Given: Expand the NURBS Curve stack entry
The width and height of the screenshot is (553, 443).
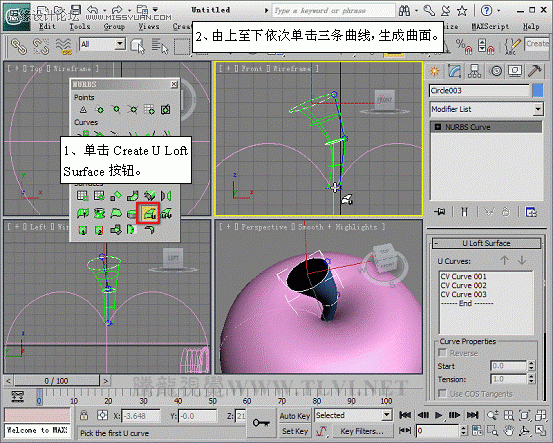Looking at the screenshot, I should [438, 127].
